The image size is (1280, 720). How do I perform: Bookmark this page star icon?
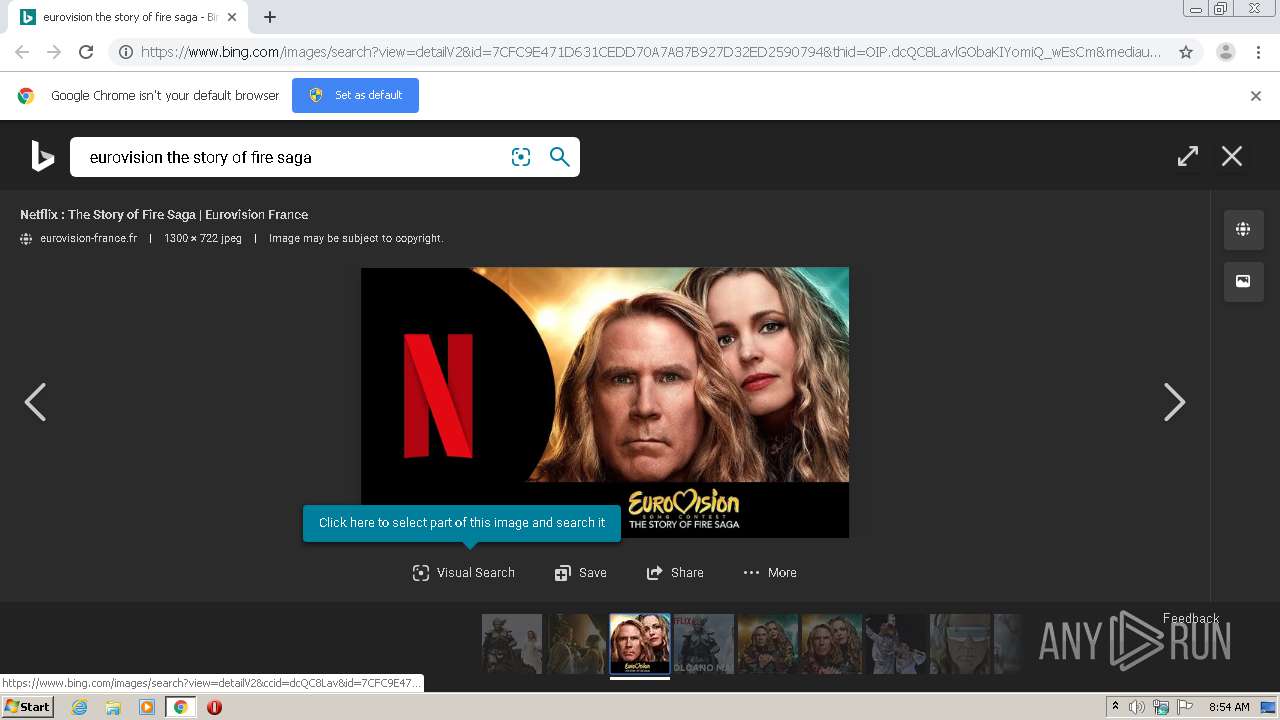[x=1186, y=52]
